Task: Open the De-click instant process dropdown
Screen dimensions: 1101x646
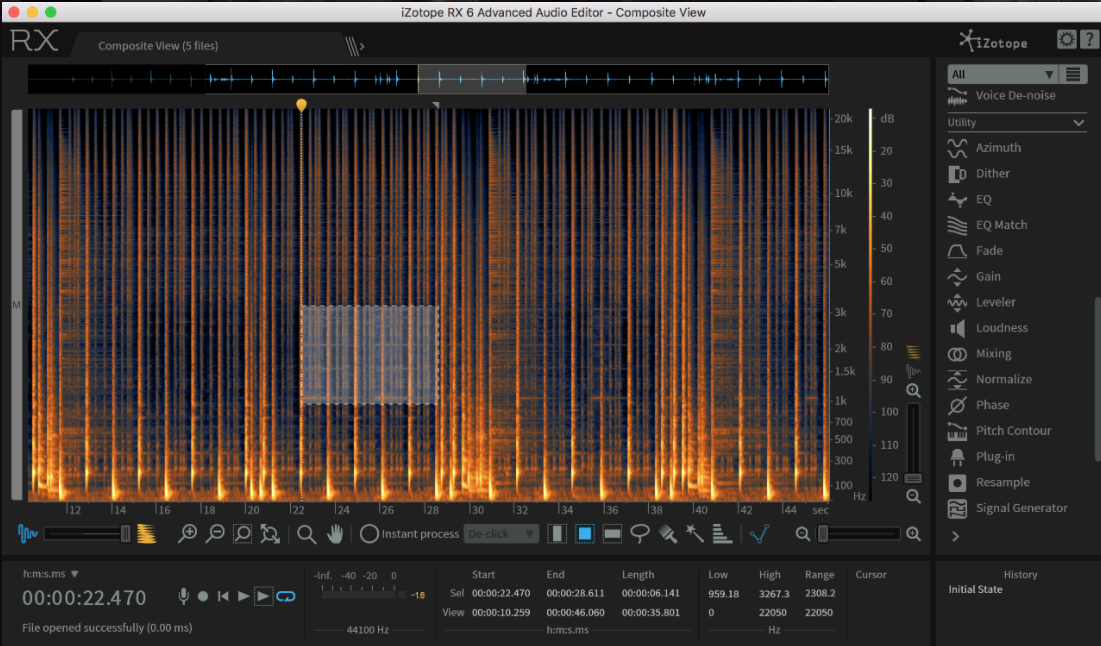Action: click(x=502, y=534)
